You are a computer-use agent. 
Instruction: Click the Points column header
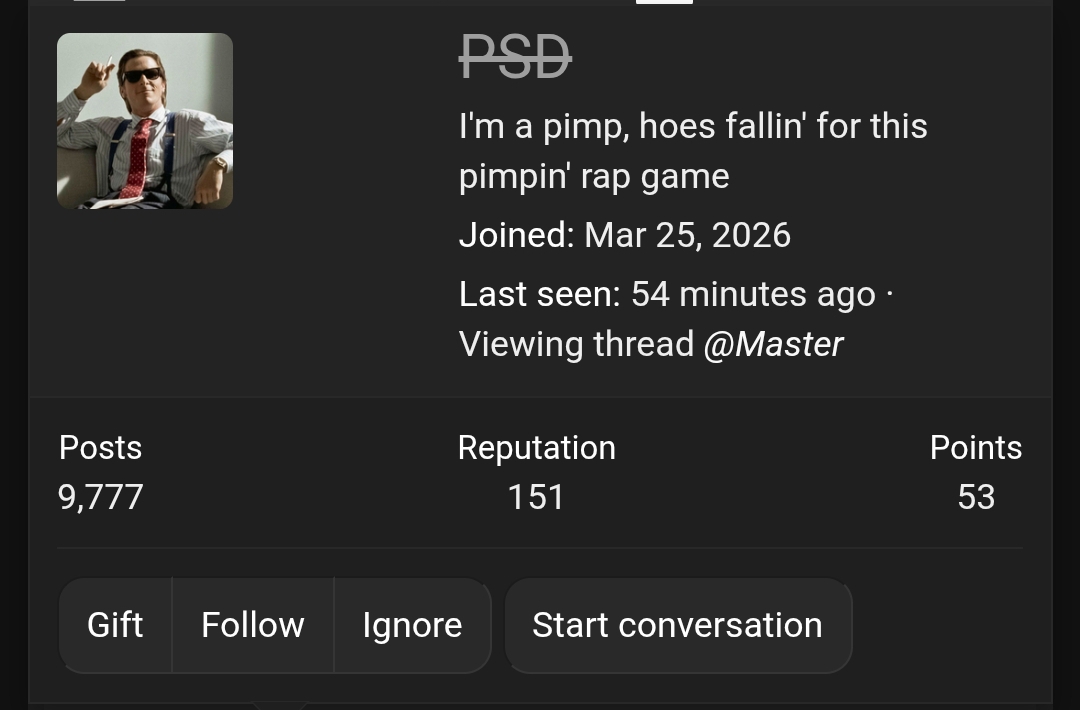975,448
